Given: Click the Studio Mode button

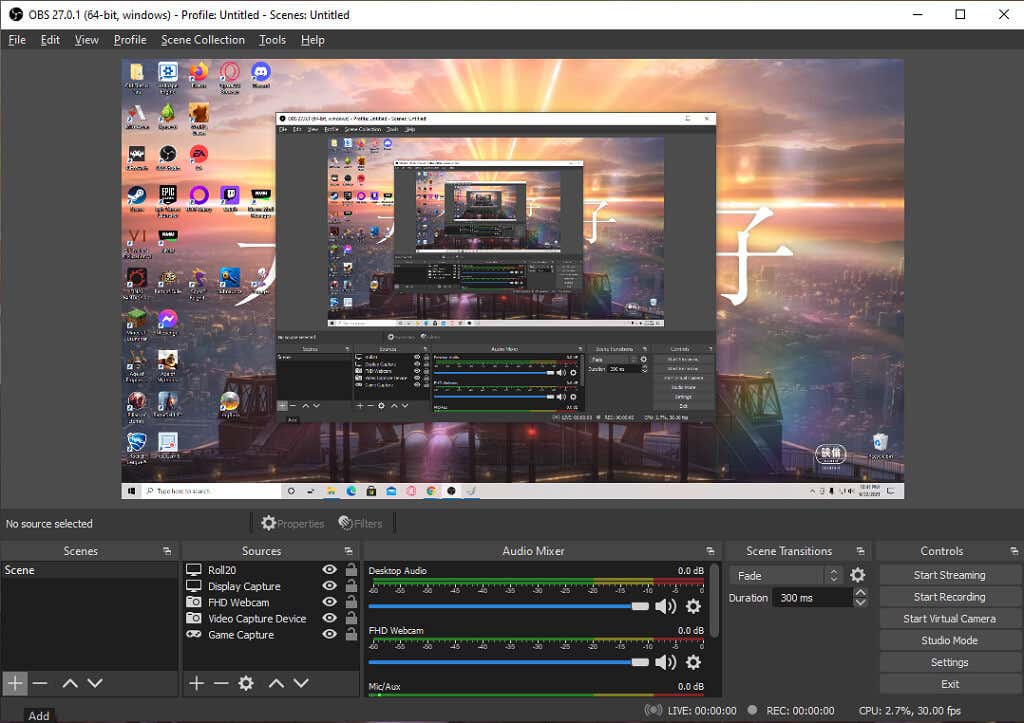Looking at the screenshot, I should coord(949,640).
